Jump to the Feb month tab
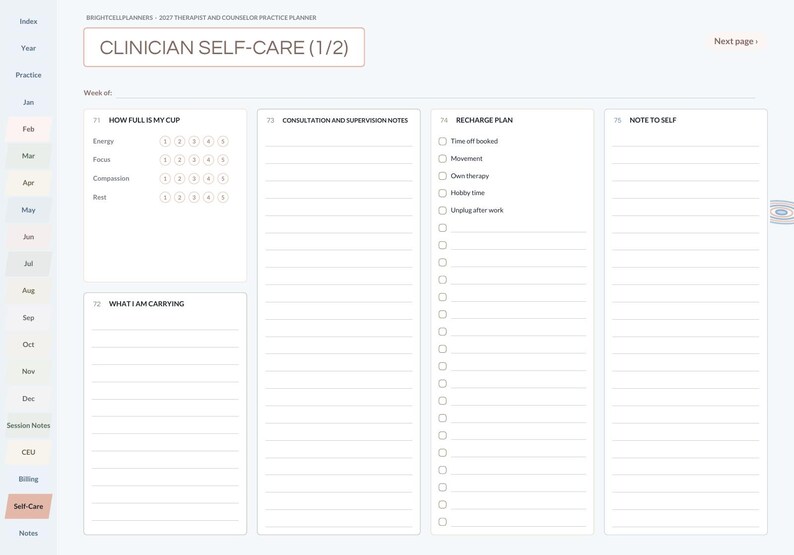Viewport: 794px width, 555px height. [x=28, y=129]
